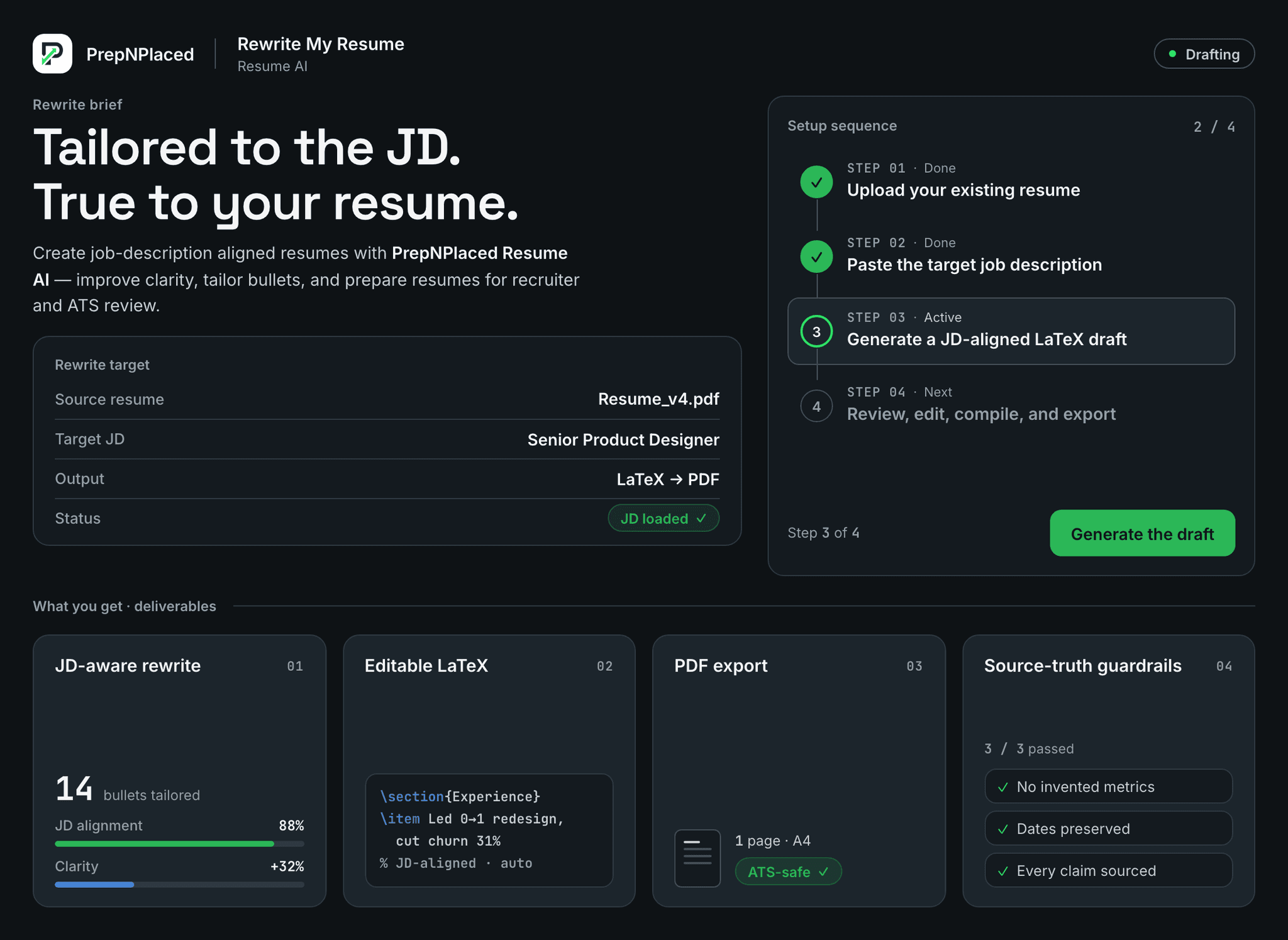This screenshot has width=1288, height=940.
Task: Click the check next to Every claim sourced
Action: pos(1003,871)
